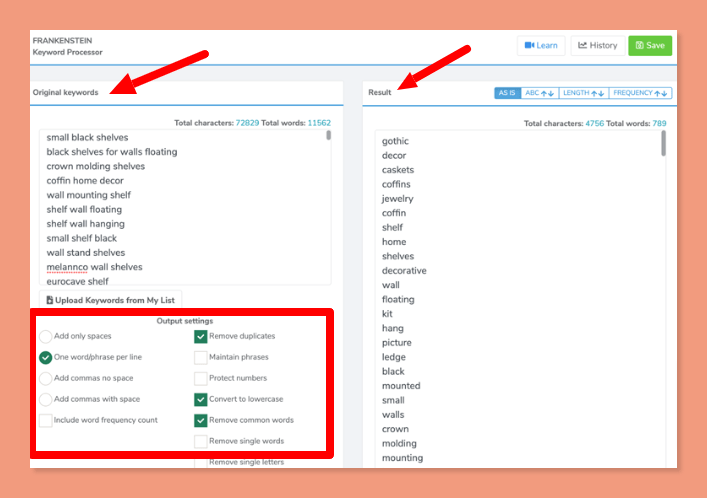
Task: Click the video camera icon in Learn
Action: tap(529, 45)
